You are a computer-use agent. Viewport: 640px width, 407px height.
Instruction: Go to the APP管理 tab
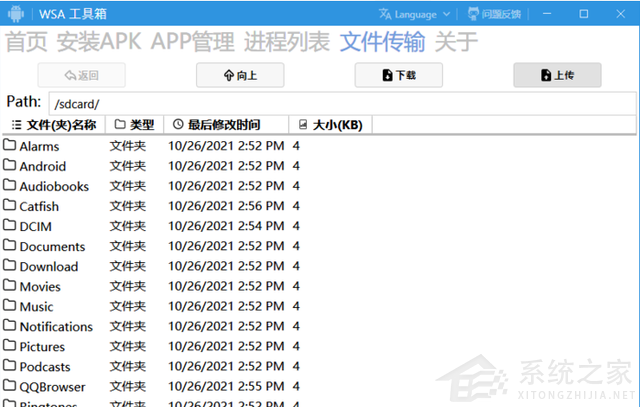[193, 42]
